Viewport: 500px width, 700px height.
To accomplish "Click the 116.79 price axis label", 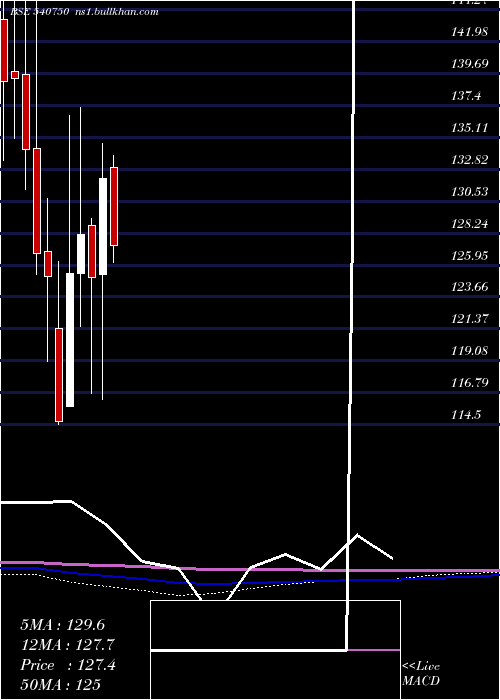I will 469,383.
